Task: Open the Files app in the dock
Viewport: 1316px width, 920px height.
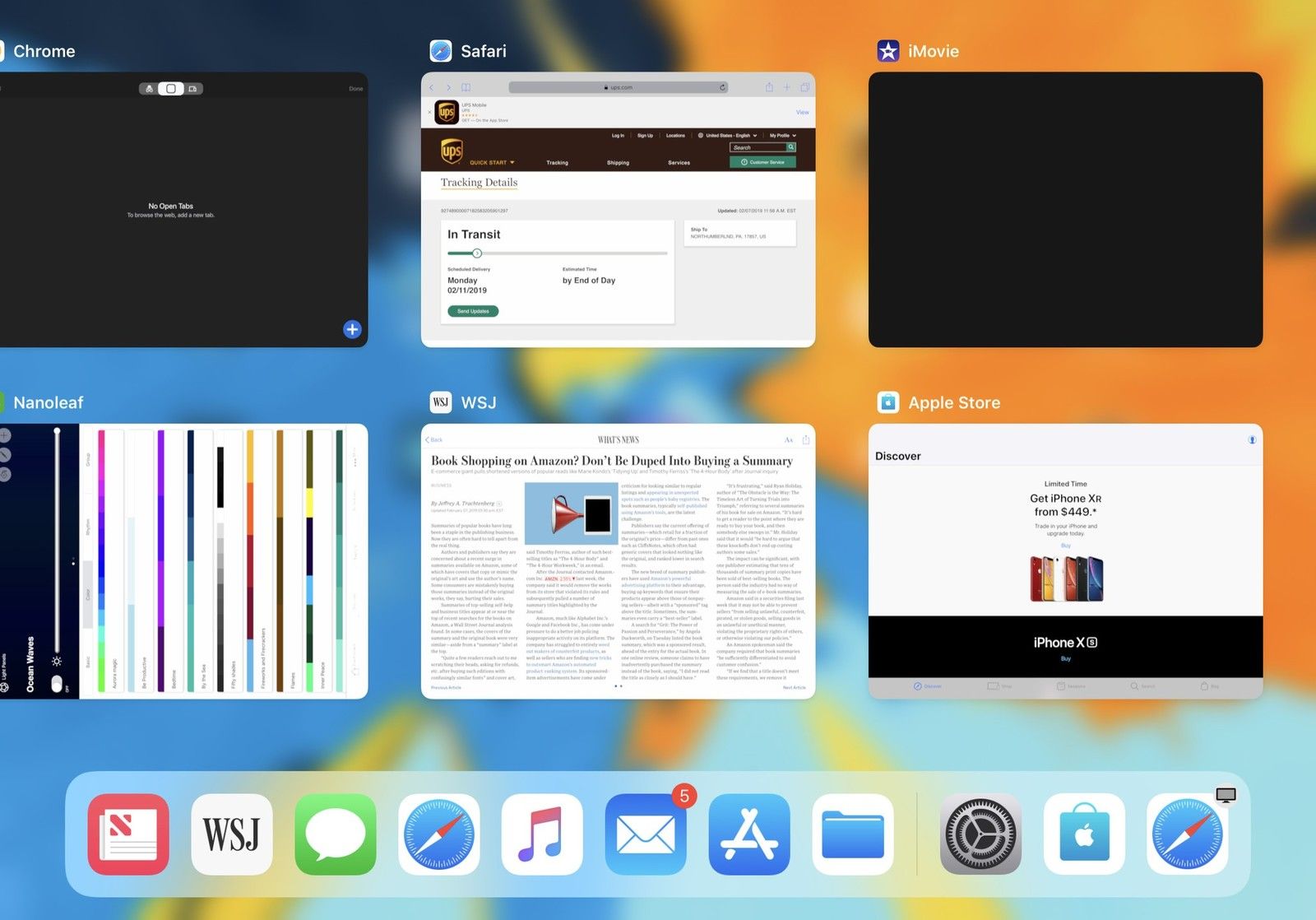Action: pyautogui.click(x=853, y=834)
